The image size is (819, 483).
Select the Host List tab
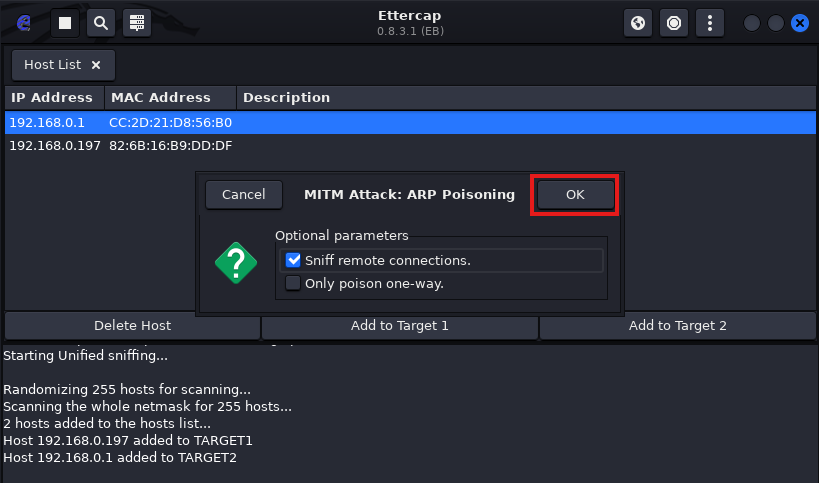pyautogui.click(x=52, y=65)
